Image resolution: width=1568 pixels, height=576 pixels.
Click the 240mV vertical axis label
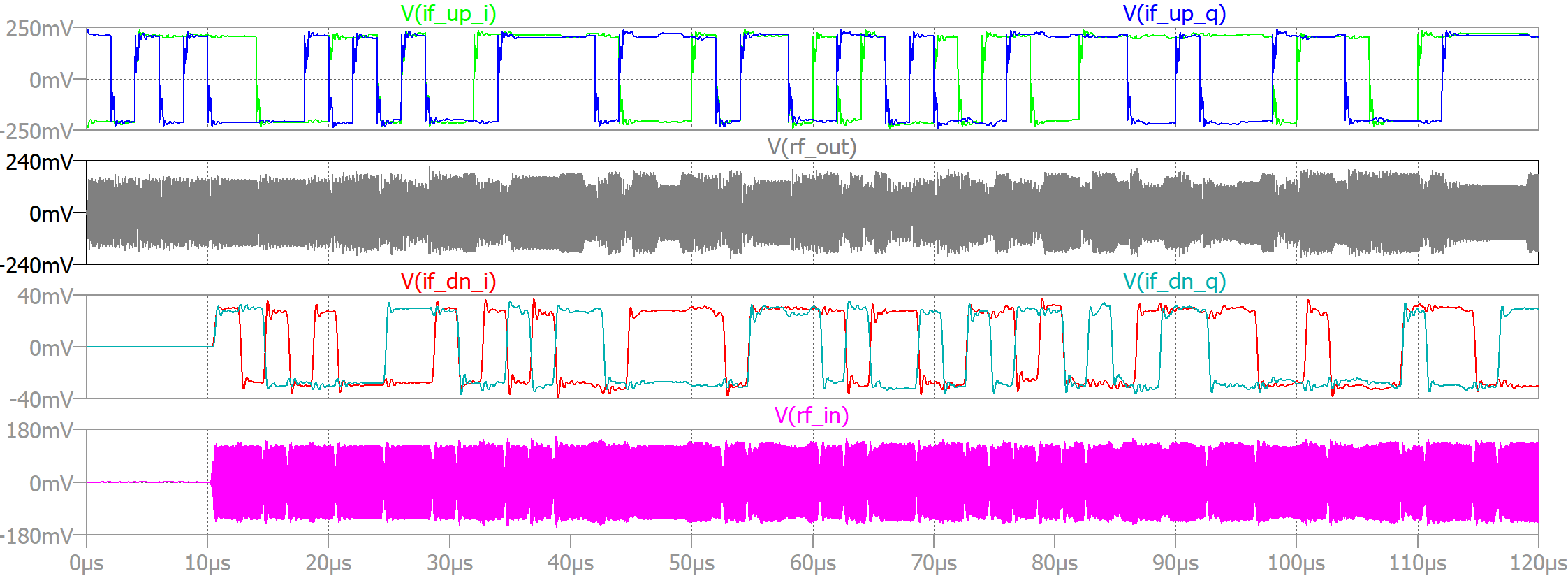pos(39,162)
